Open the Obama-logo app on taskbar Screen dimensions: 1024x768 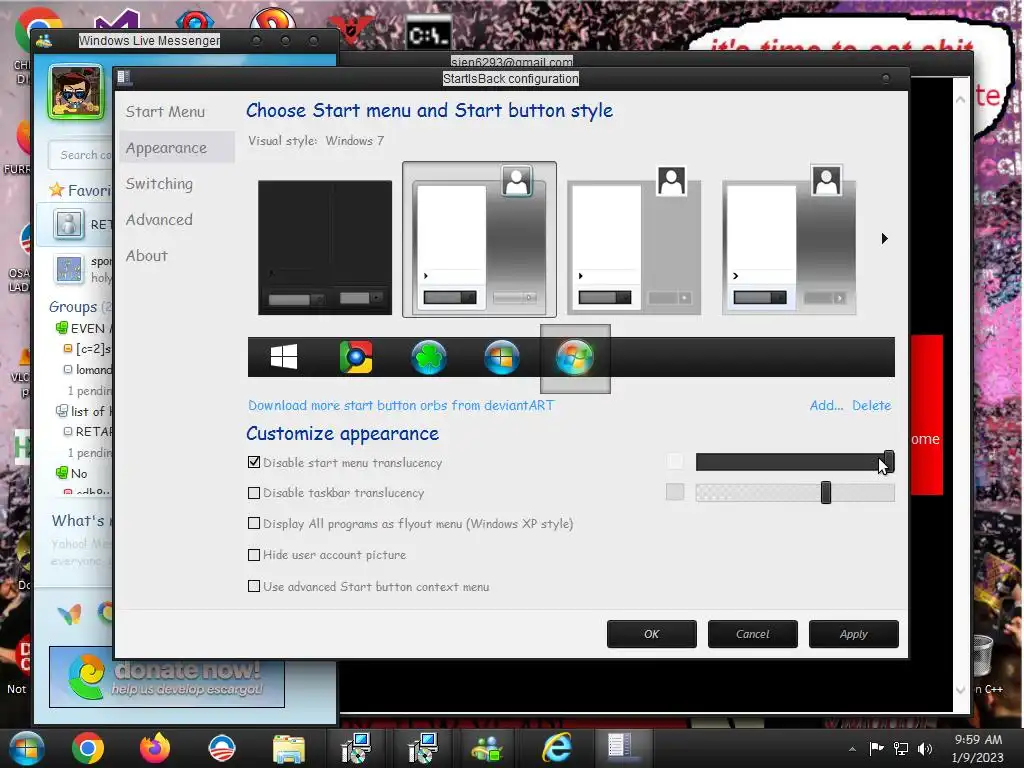[222, 748]
